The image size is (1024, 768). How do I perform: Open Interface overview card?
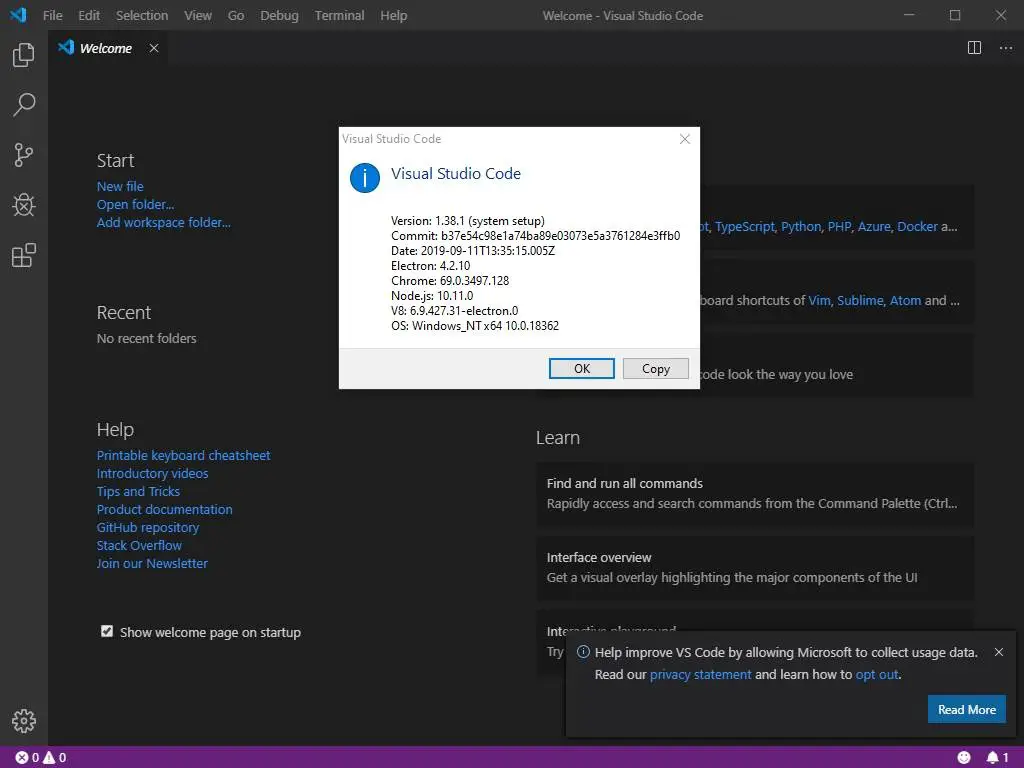tap(755, 568)
